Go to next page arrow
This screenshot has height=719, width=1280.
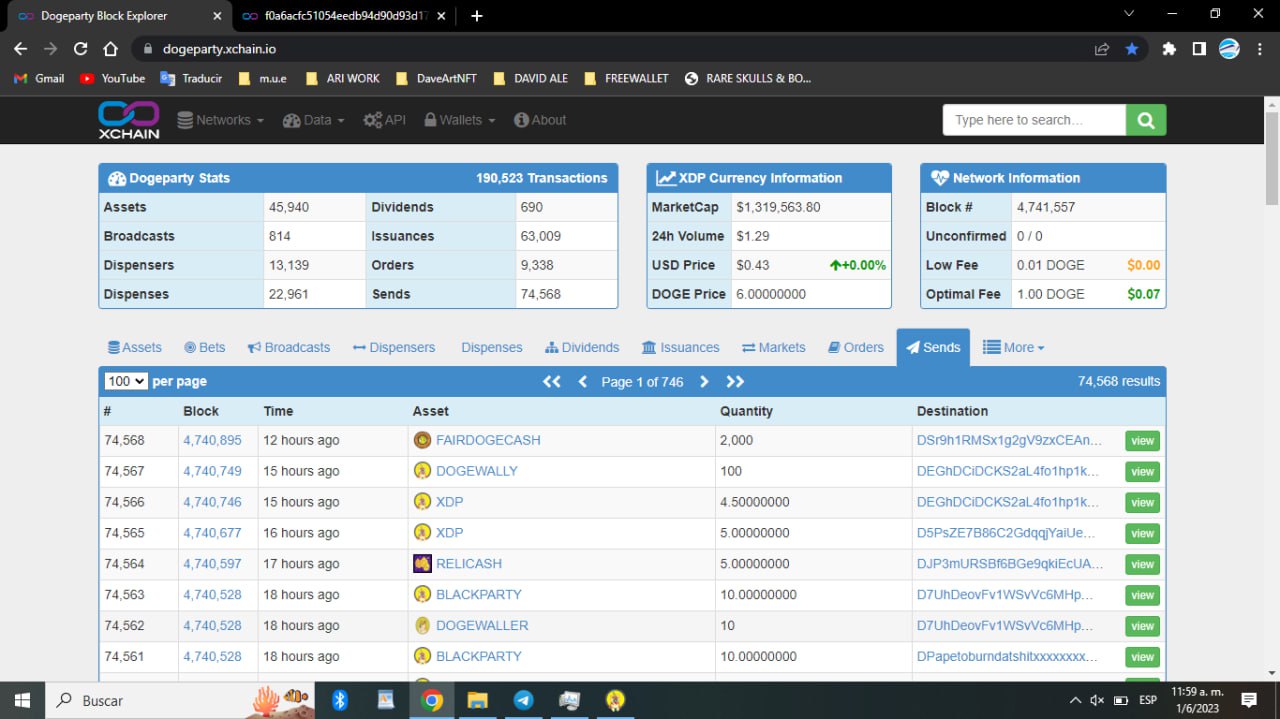(704, 381)
